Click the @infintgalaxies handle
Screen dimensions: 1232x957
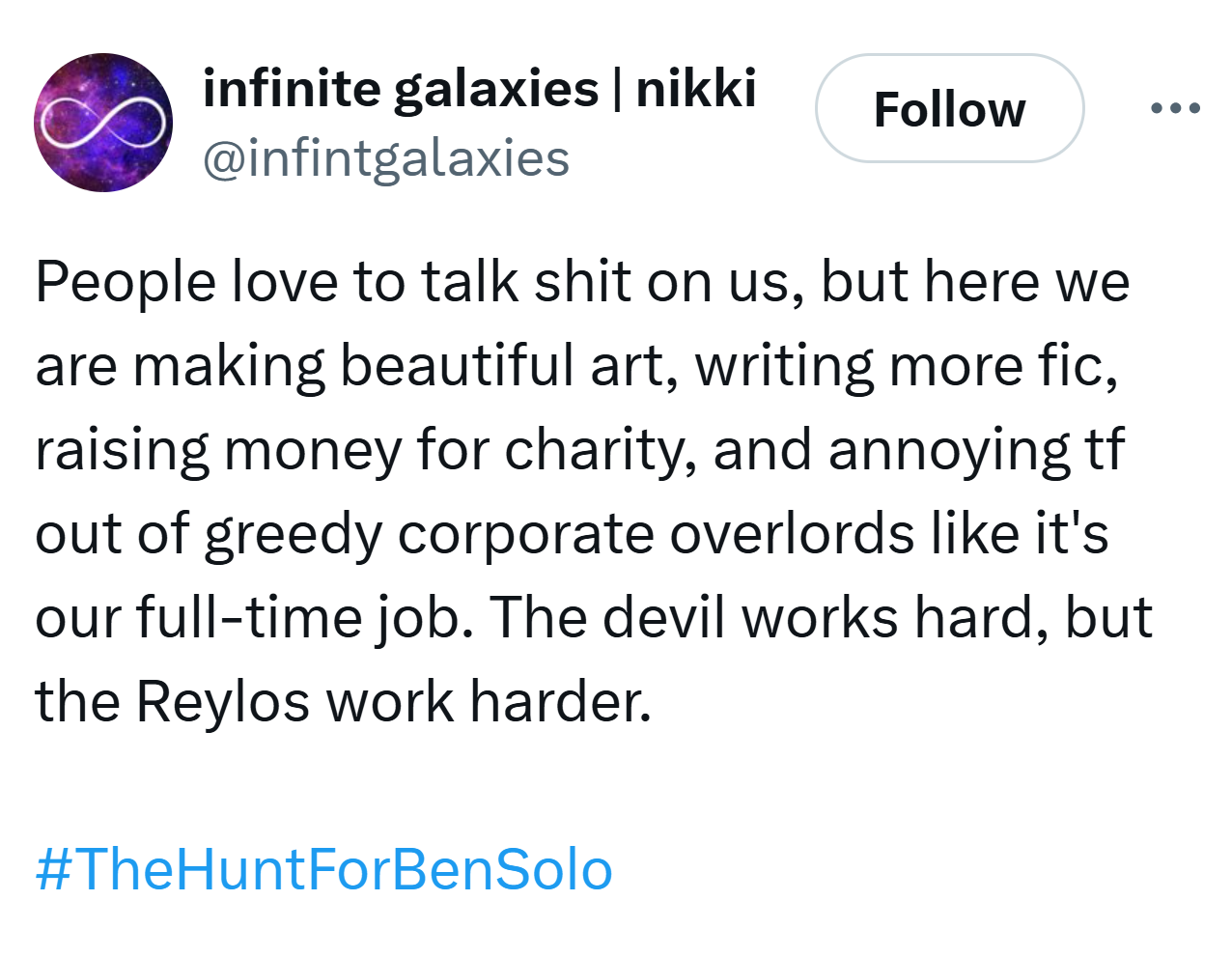click(x=386, y=158)
